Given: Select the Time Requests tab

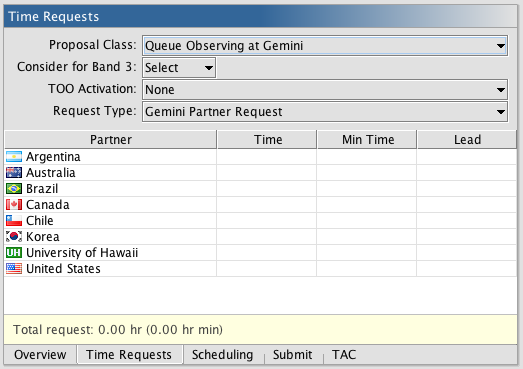Looking at the screenshot, I should click(129, 354).
